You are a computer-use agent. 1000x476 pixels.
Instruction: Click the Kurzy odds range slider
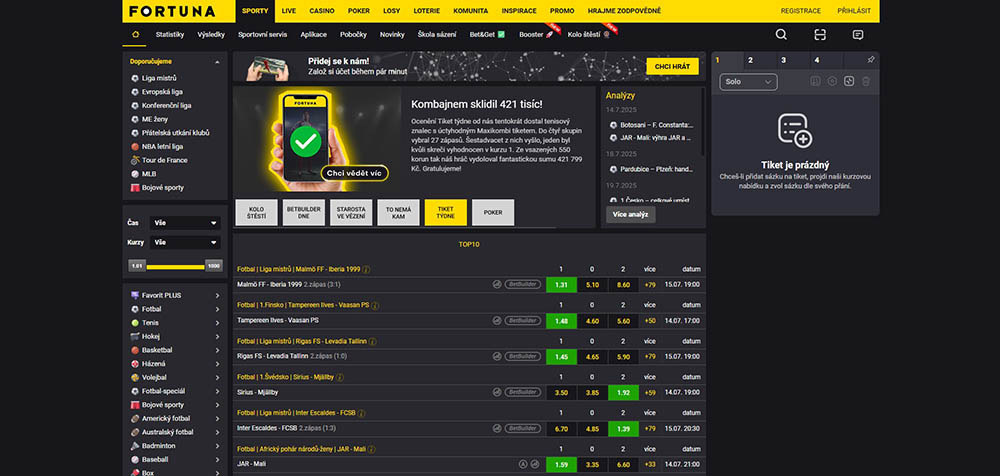[x=176, y=266]
